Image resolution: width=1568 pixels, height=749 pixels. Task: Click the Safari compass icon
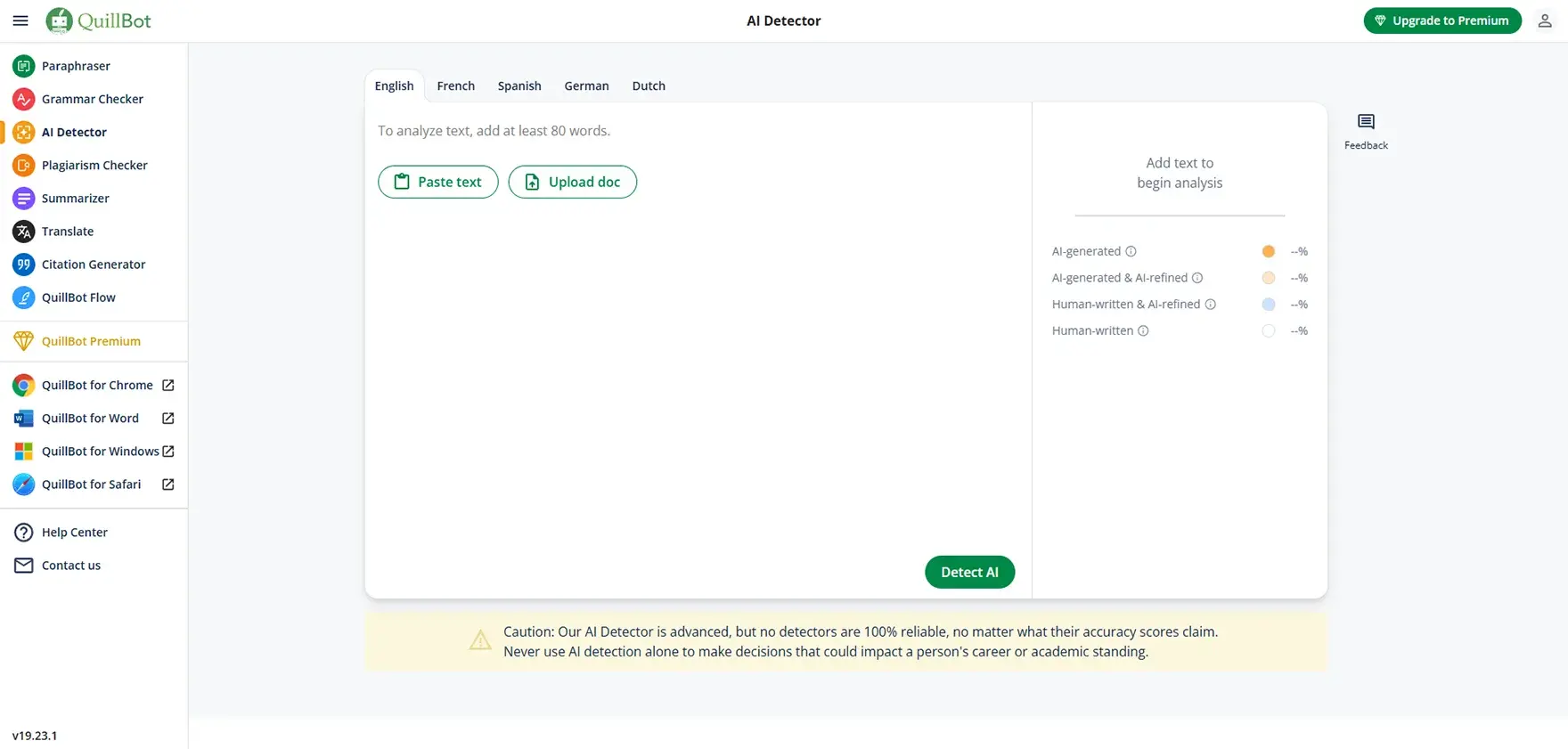(x=24, y=484)
